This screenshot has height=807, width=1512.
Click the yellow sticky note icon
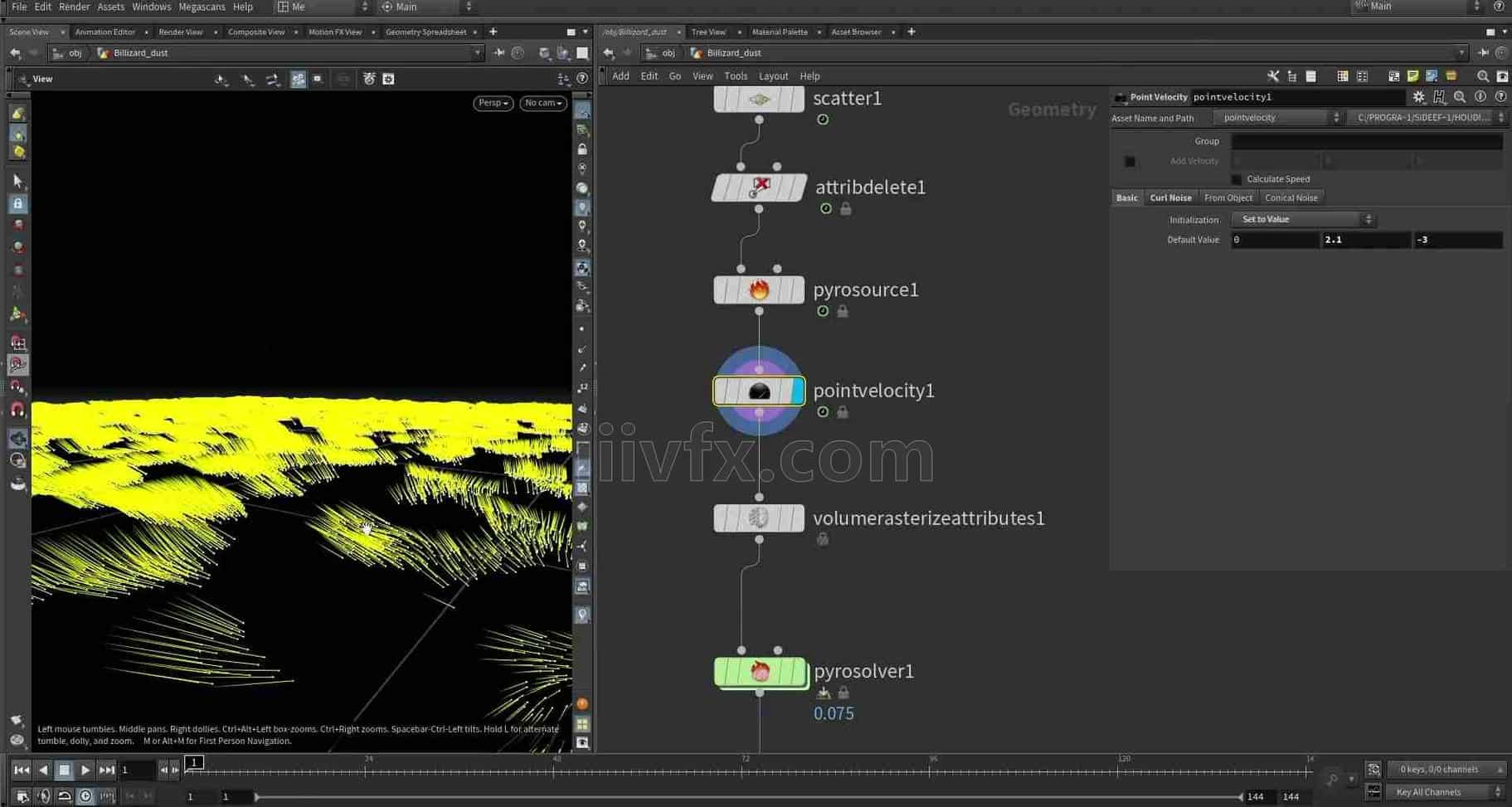1412,76
